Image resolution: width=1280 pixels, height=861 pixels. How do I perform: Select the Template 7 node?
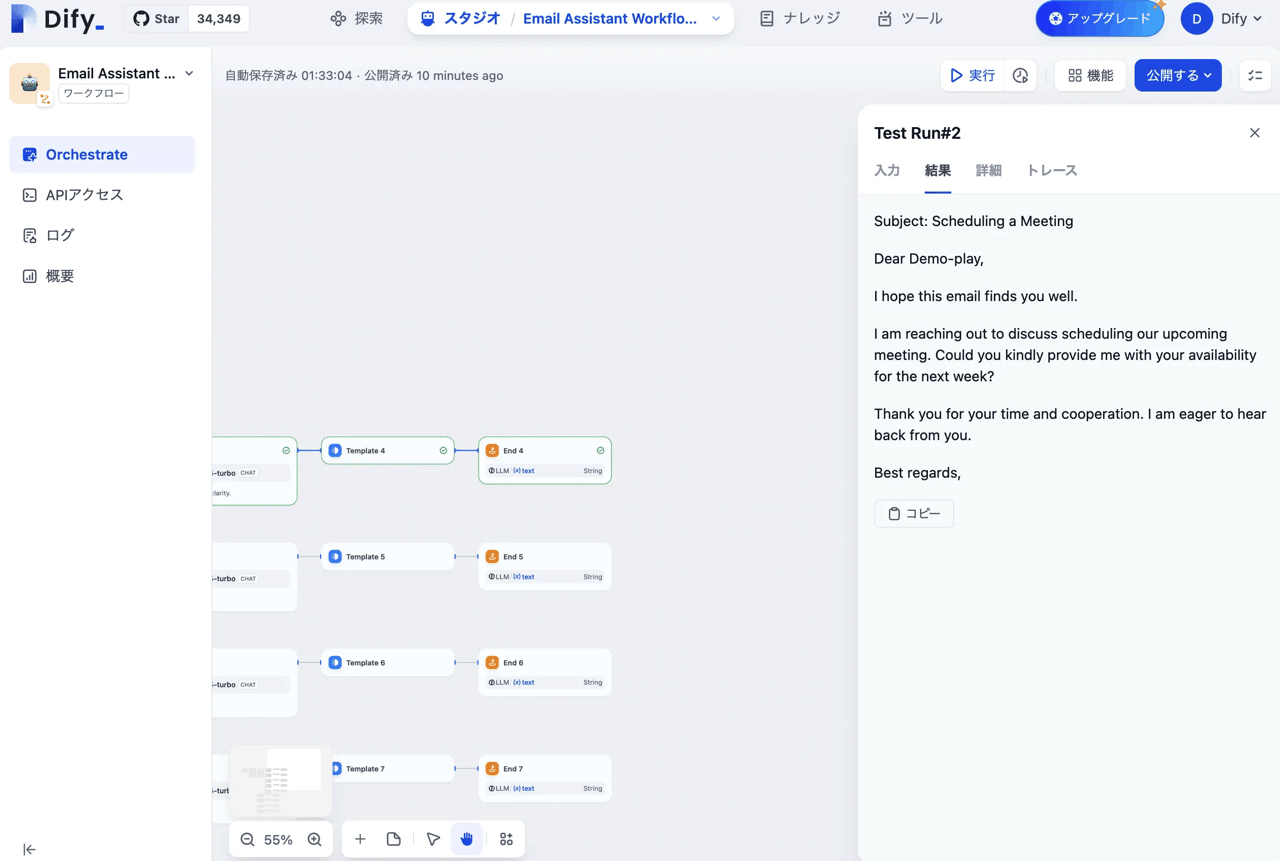pyautogui.click(x=392, y=768)
